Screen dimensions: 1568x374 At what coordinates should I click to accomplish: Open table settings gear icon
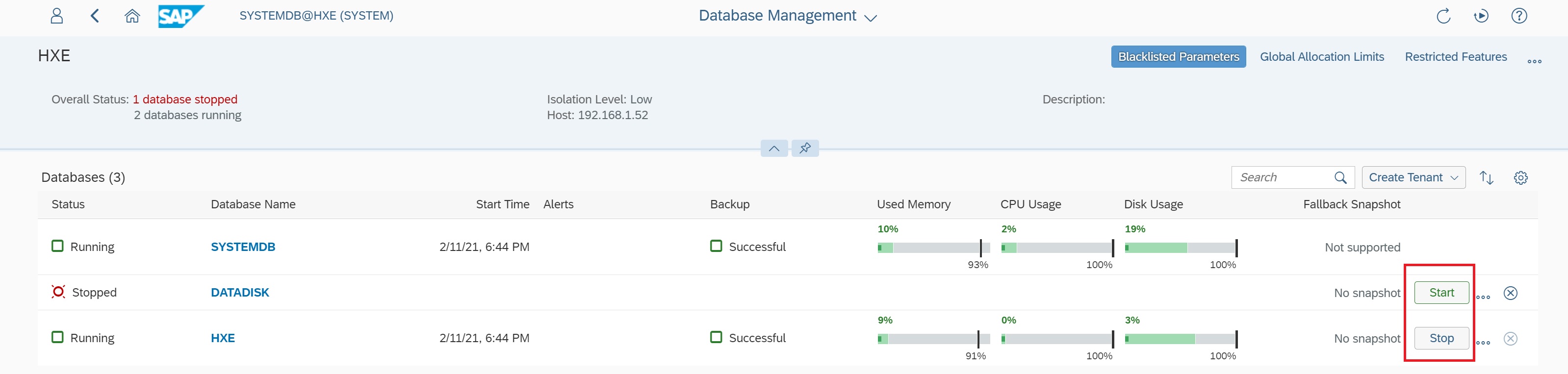1520,177
